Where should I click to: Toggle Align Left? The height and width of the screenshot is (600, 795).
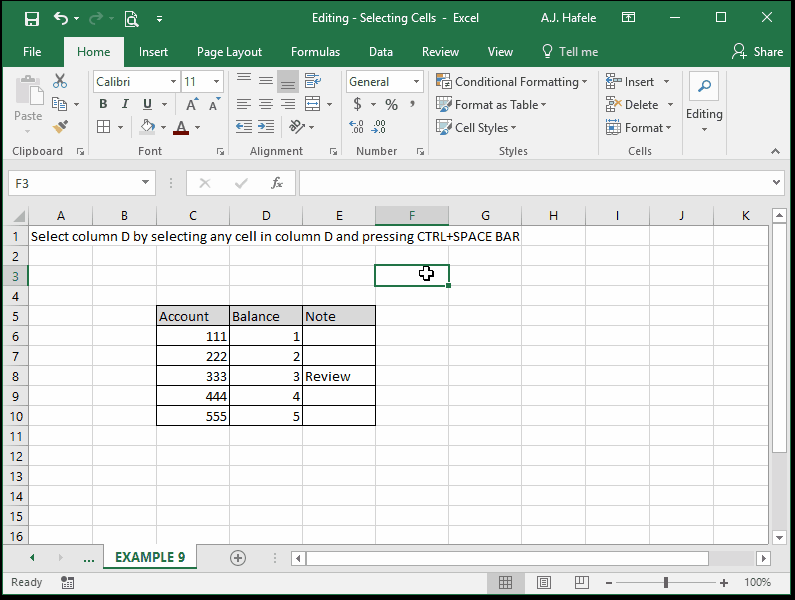(x=244, y=104)
